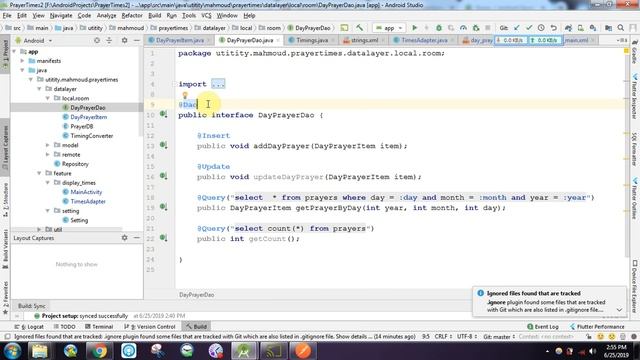Open the profiler gauge icon in toolbar
Screen dimensions: 640x360
(463, 28)
